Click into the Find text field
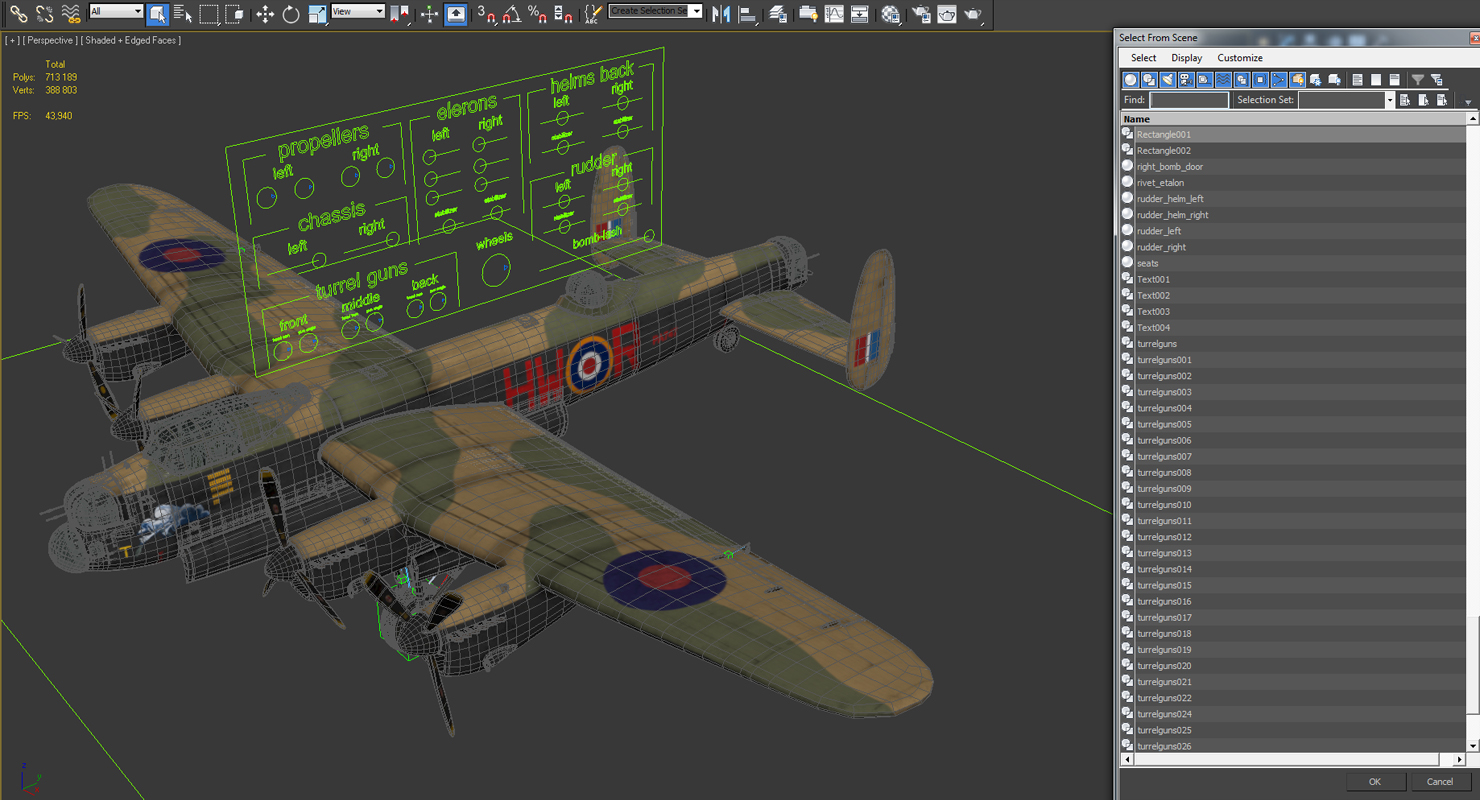 [x=1189, y=100]
